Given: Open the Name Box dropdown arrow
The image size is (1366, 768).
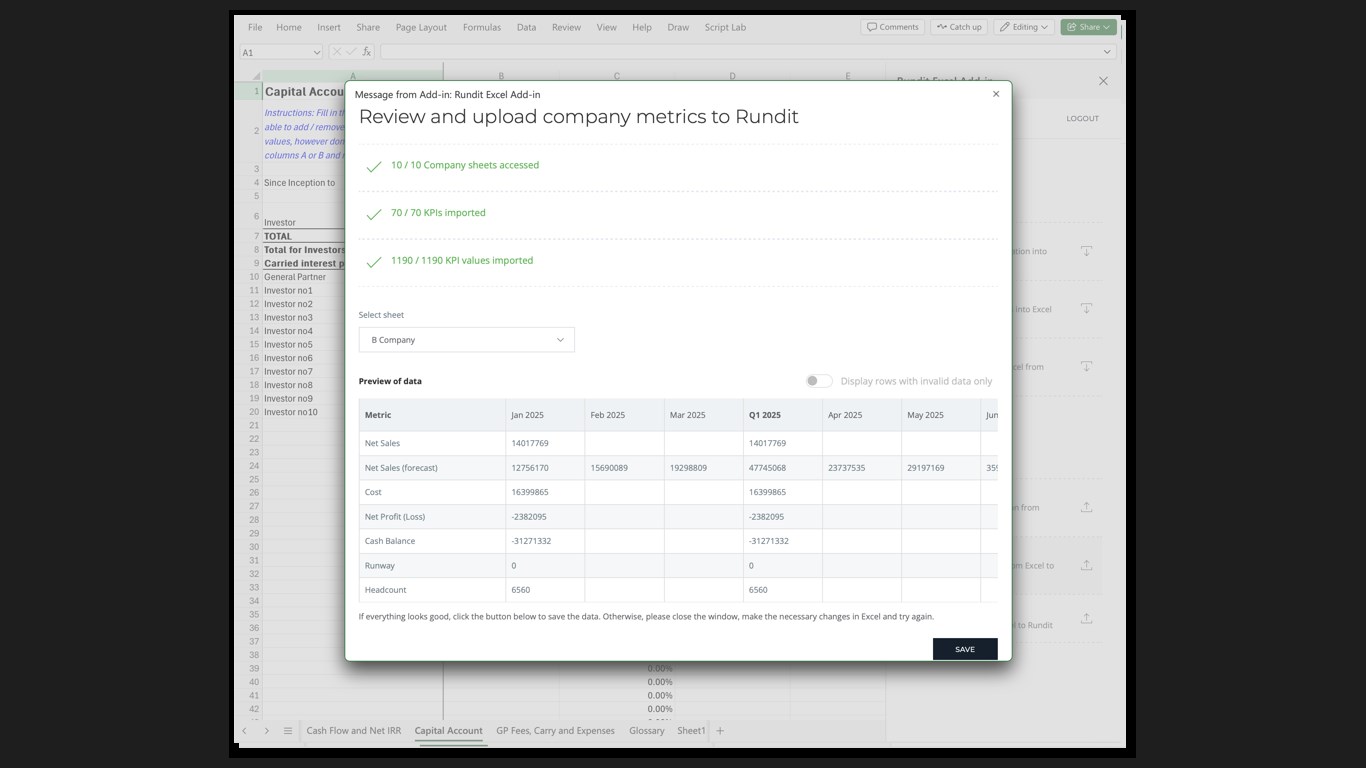Looking at the screenshot, I should coord(315,52).
